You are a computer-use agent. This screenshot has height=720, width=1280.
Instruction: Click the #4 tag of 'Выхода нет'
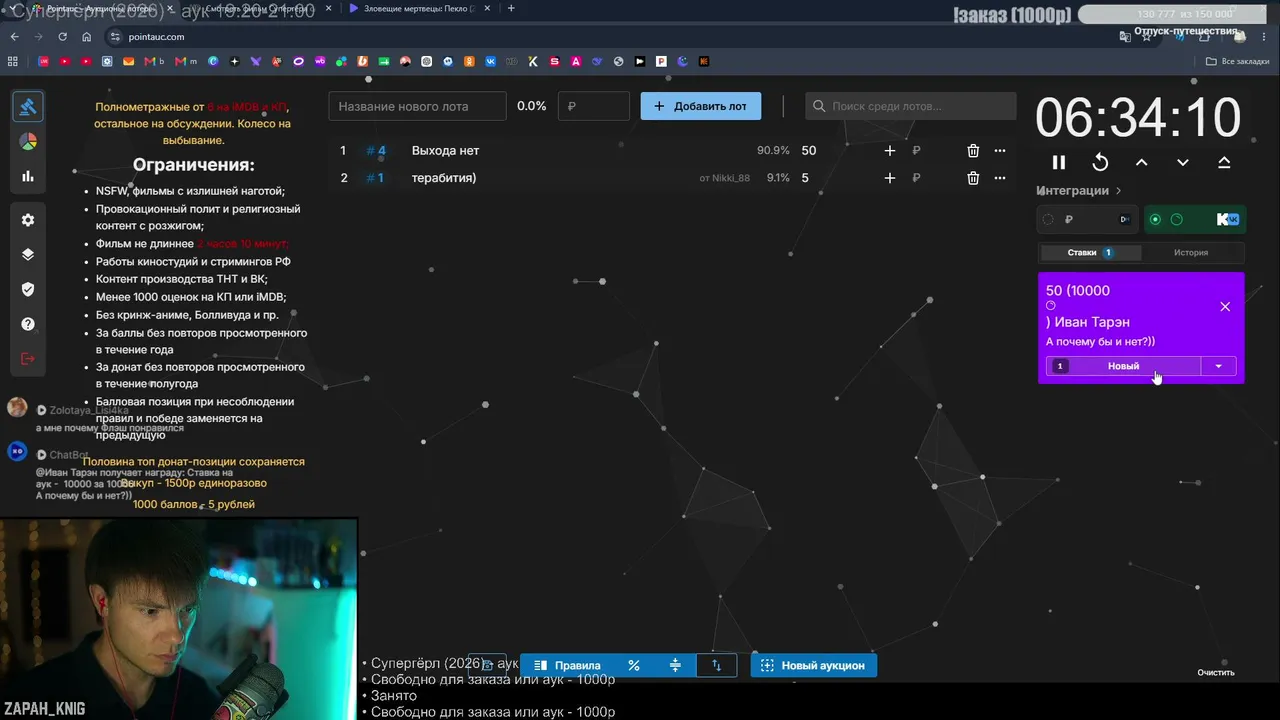tap(376, 151)
